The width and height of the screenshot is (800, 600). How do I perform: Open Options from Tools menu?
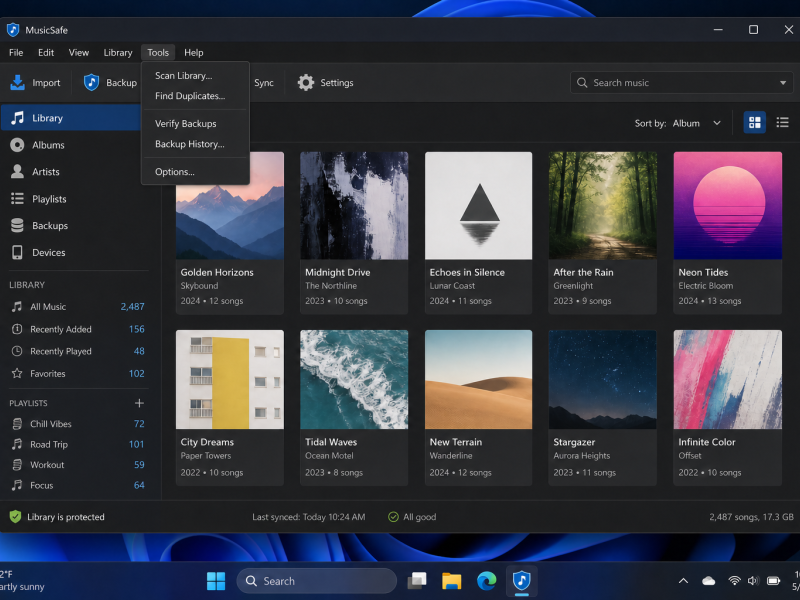tap(195, 171)
